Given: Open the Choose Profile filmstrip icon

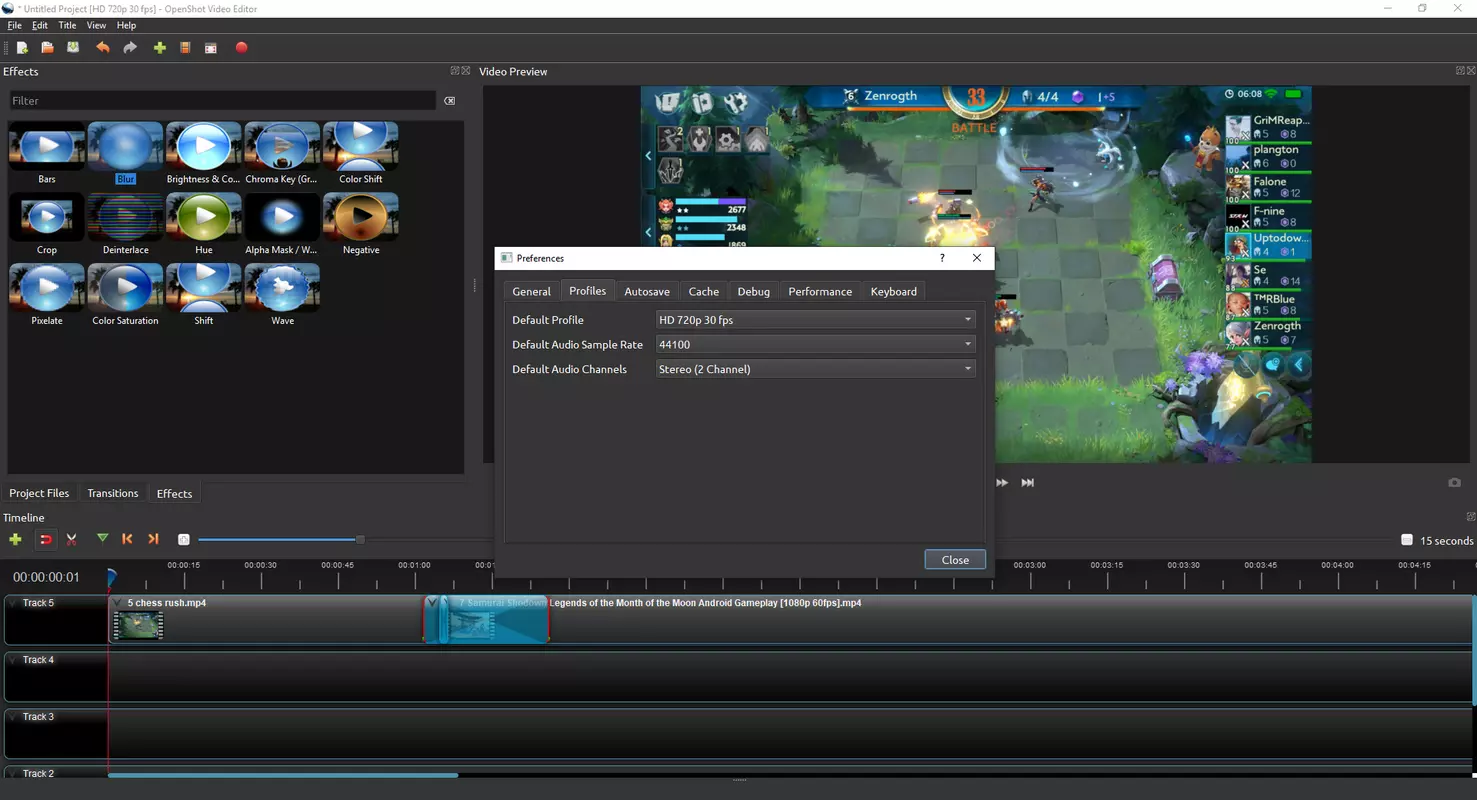Looking at the screenshot, I should pos(185,48).
